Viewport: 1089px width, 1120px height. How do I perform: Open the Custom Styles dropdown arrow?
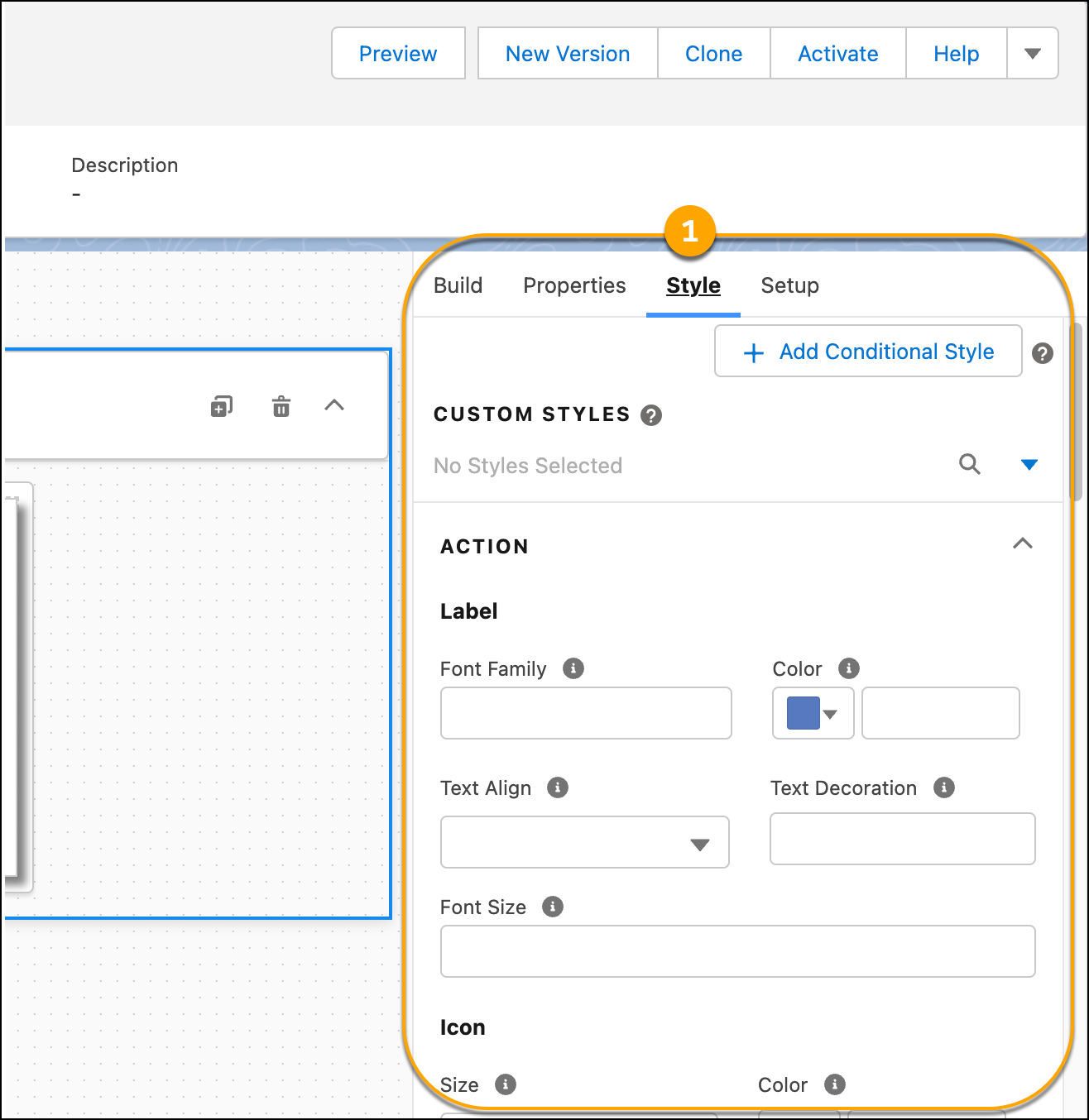(1029, 465)
